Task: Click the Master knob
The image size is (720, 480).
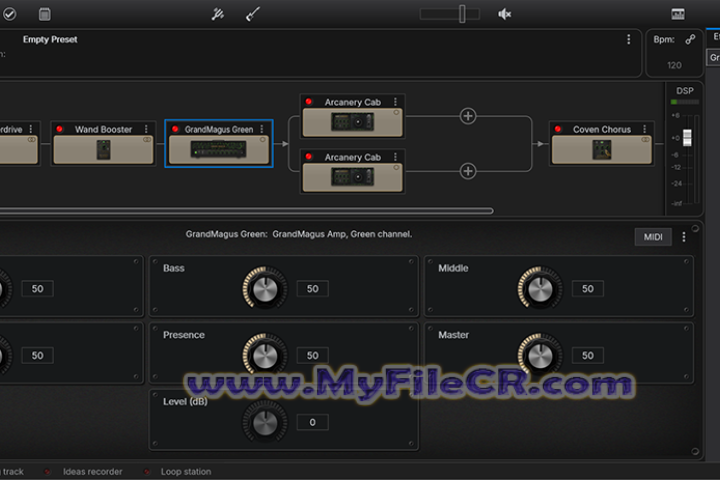Action: [540, 355]
